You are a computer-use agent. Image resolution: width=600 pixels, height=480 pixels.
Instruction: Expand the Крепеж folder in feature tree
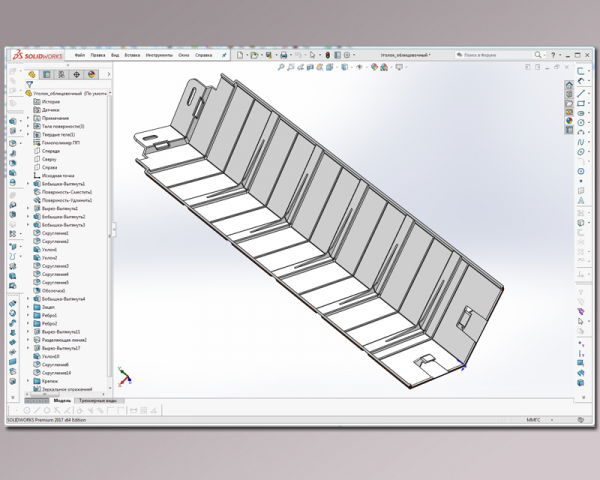[x=28, y=381]
